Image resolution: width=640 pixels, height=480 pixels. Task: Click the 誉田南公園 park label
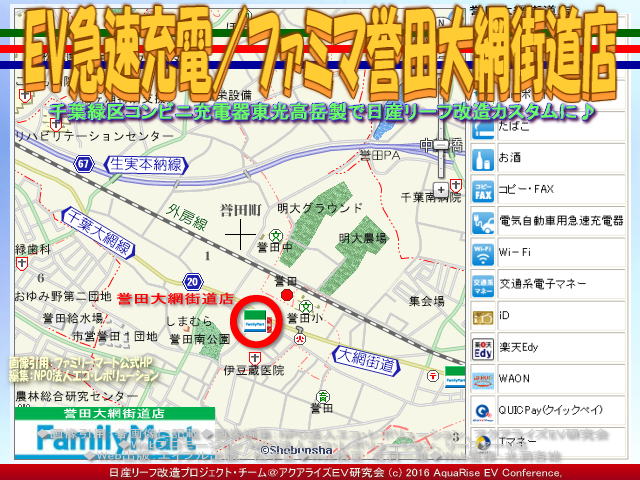coord(200,339)
